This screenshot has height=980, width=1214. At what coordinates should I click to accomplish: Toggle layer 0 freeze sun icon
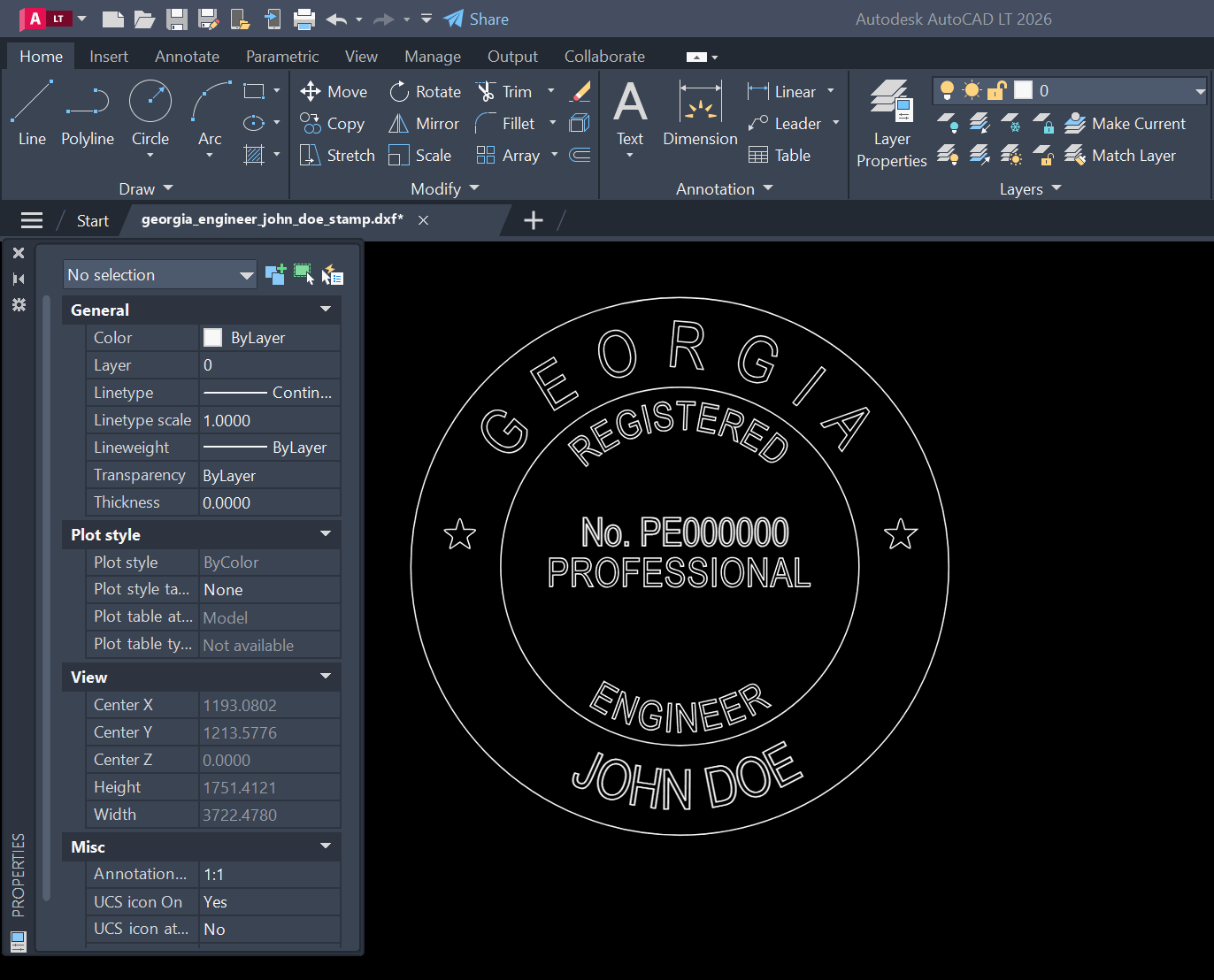tap(972, 90)
